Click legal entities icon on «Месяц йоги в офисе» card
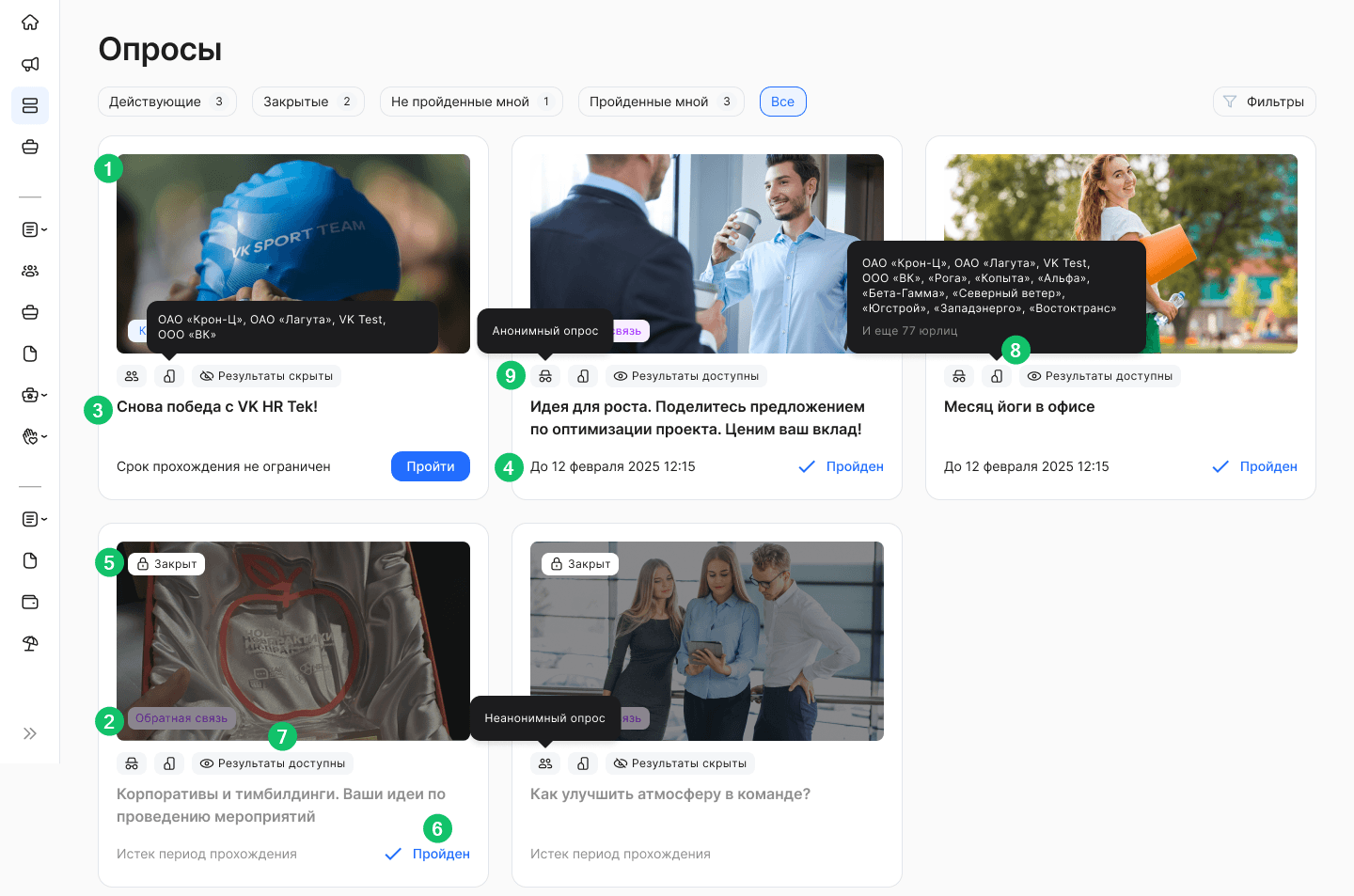Image resolution: width=1354 pixels, height=896 pixels. [x=997, y=376]
